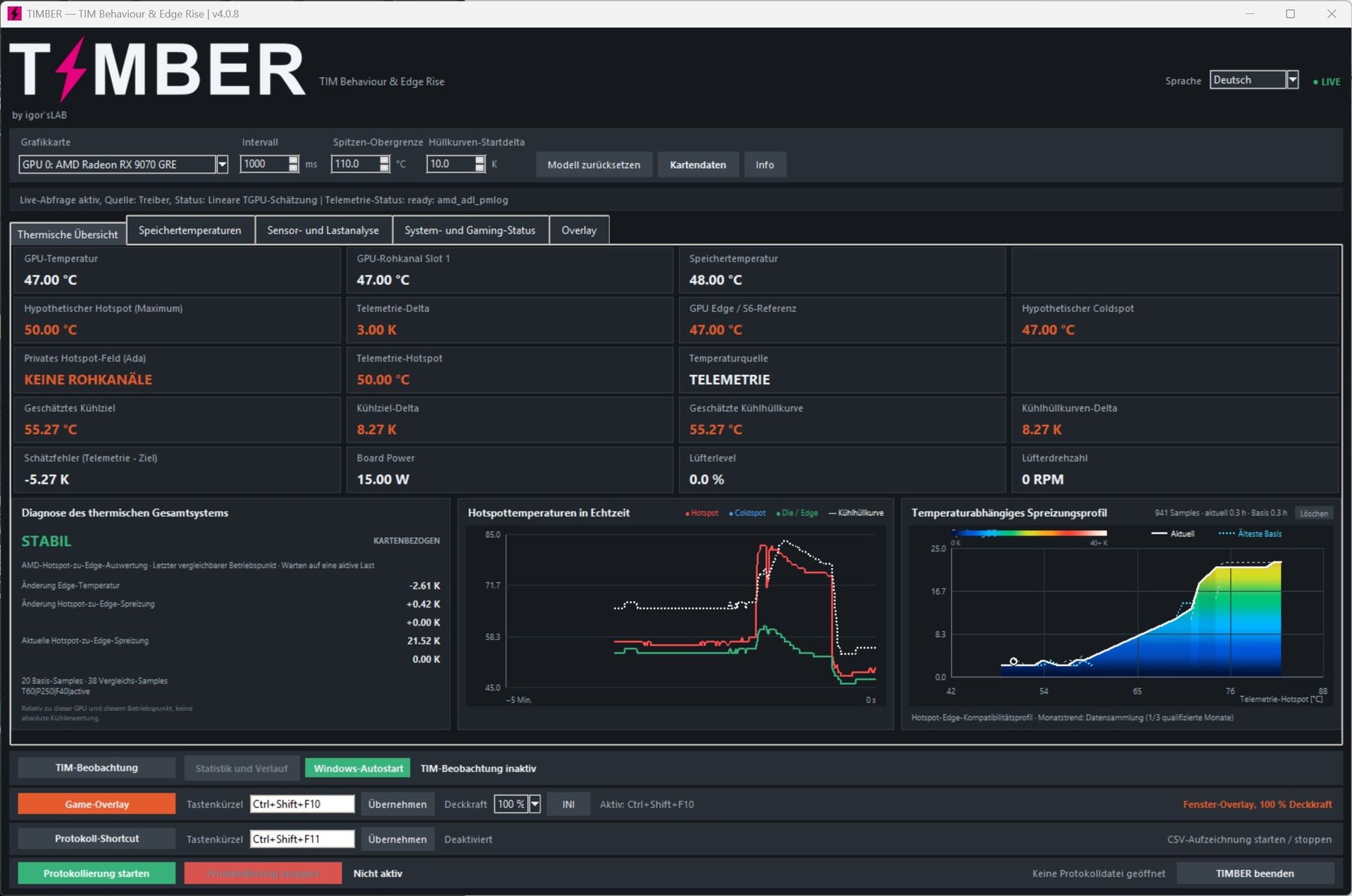
Task: Click the LIVE status indicator
Action: tap(1327, 82)
